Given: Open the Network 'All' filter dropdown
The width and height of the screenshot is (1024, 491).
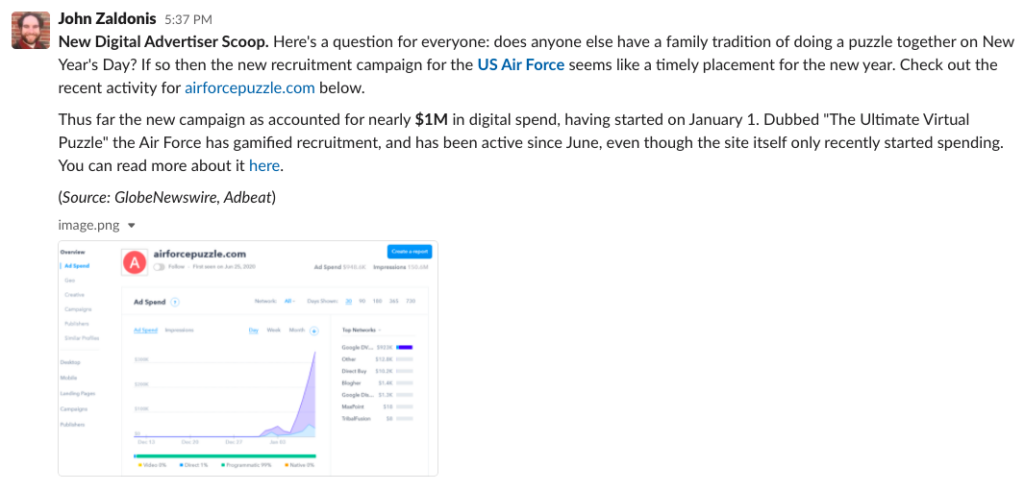Looking at the screenshot, I should click(x=289, y=301).
